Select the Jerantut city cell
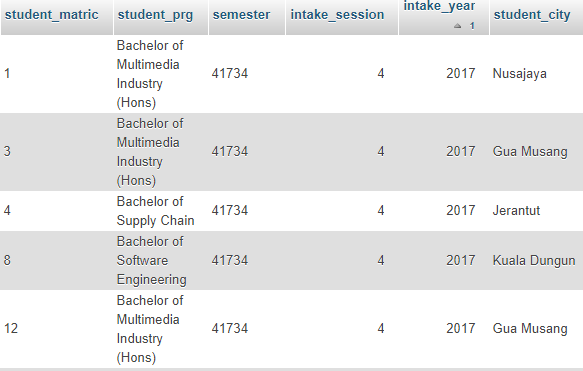Screen dimensions: 583x371 pos(516,211)
